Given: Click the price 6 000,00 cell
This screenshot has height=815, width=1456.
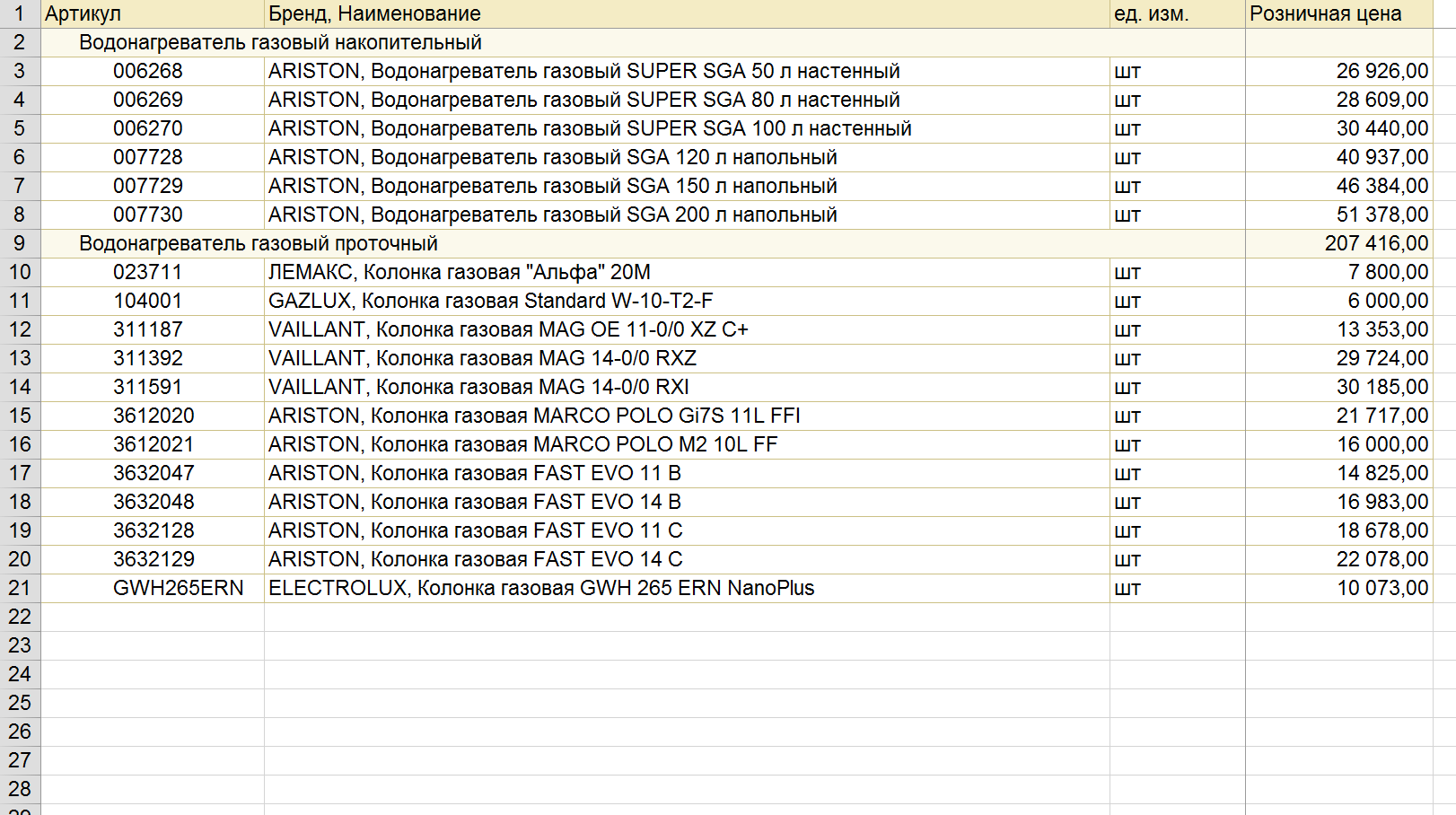Looking at the screenshot, I should coord(1338,301).
